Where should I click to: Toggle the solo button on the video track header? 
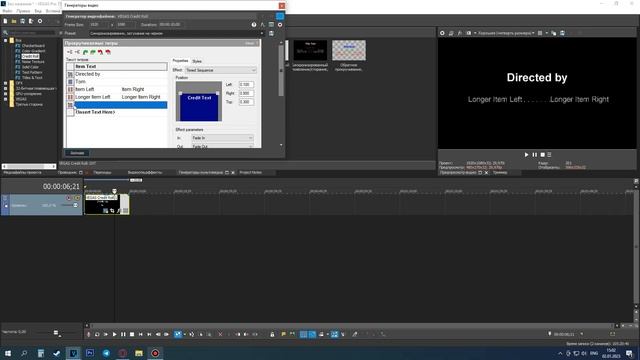[77, 198]
